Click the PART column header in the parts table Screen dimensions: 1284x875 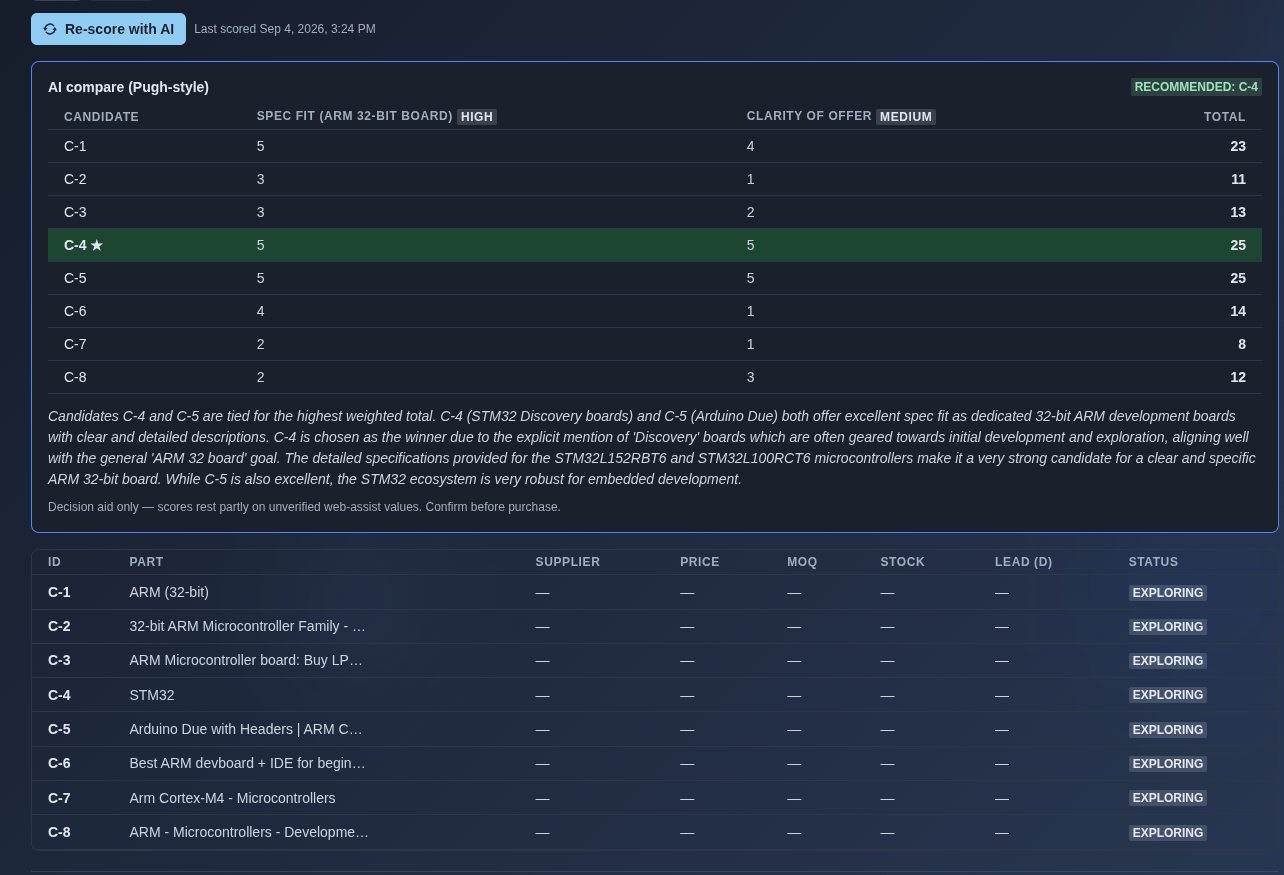[x=146, y=562]
